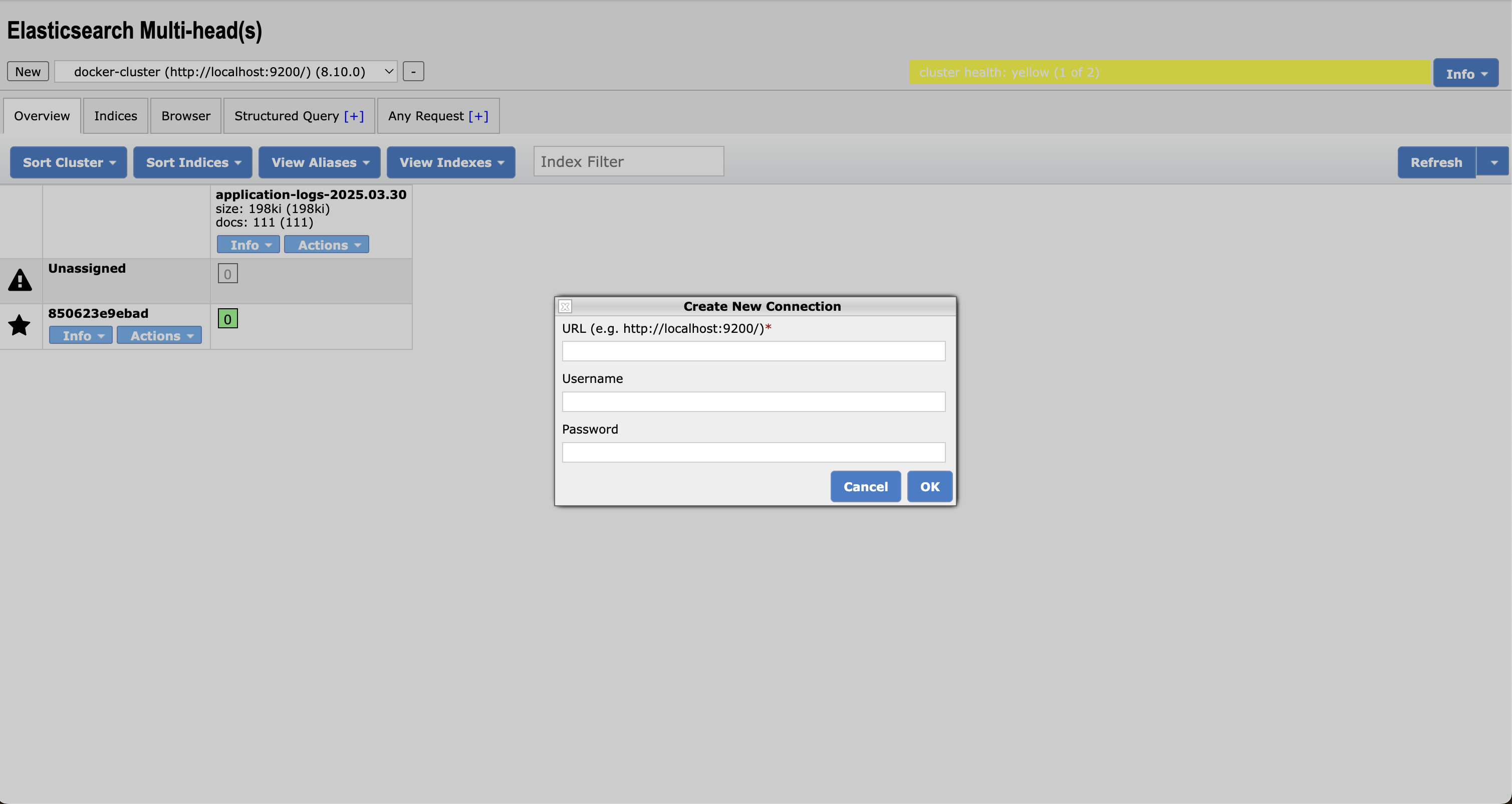Expand View Aliases menu

pyautogui.click(x=320, y=163)
